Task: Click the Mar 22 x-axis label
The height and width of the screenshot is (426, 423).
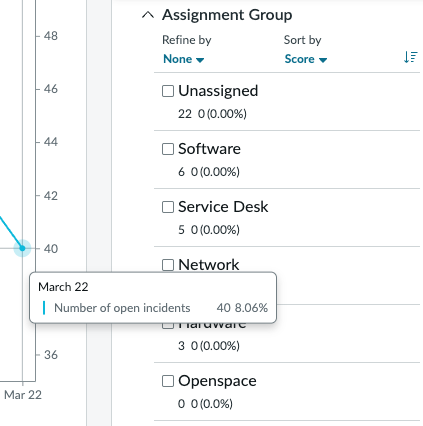Action: 23,395
